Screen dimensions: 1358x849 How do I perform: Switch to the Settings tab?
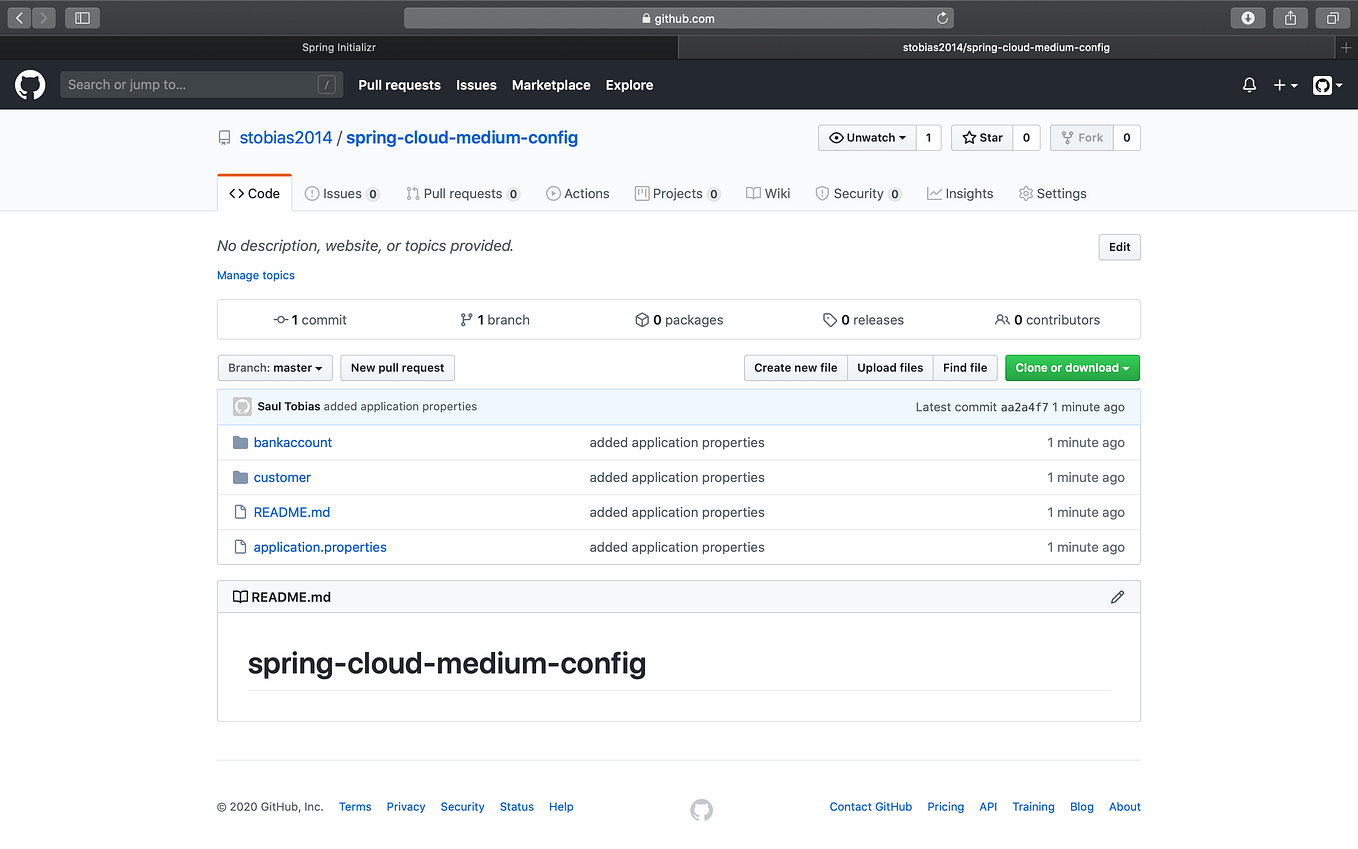point(1052,193)
